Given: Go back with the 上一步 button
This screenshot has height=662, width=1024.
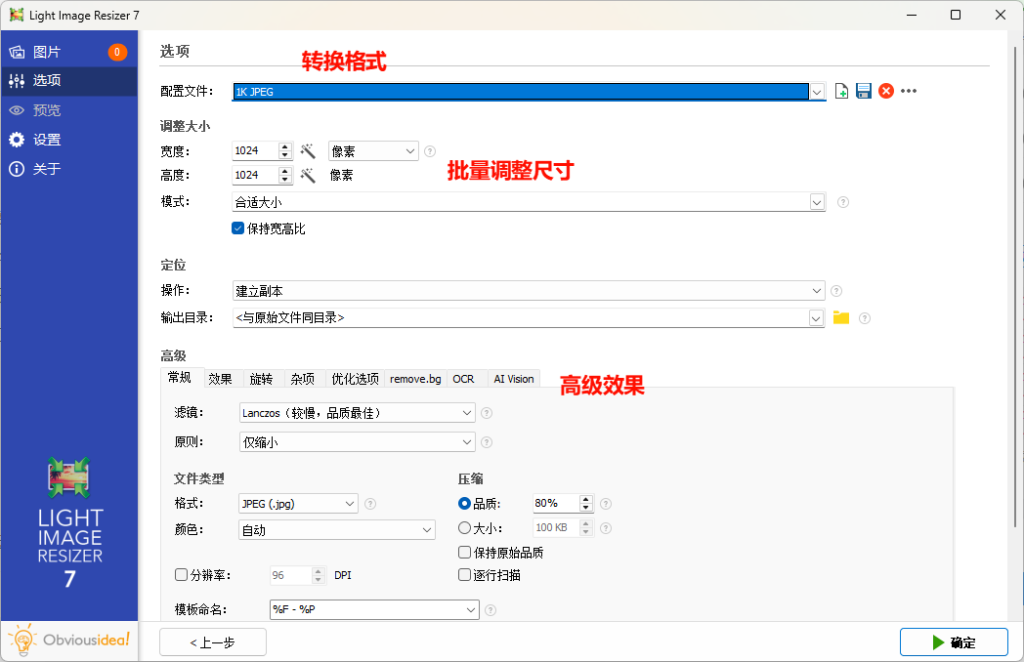Looking at the screenshot, I should (212, 642).
